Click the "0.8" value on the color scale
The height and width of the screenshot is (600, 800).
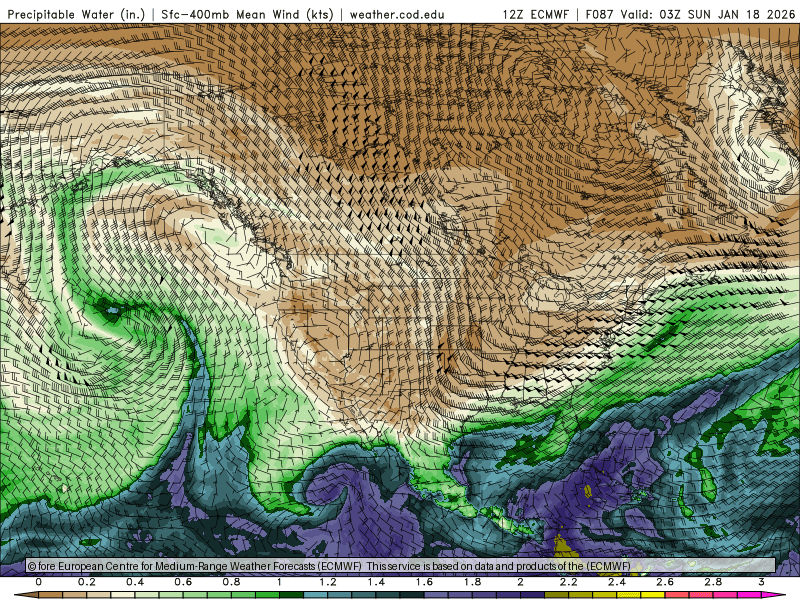coord(231,582)
